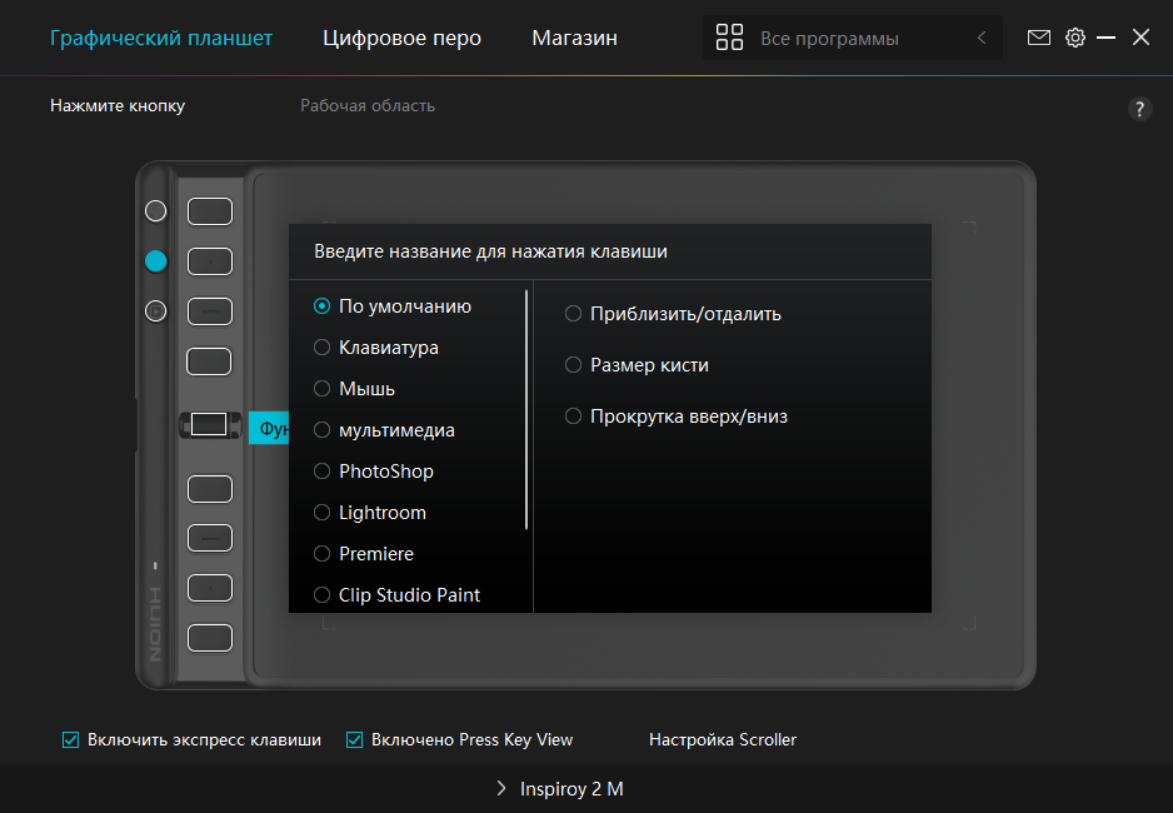Click the all programs grid icon
The width and height of the screenshot is (1173, 813).
coord(730,38)
